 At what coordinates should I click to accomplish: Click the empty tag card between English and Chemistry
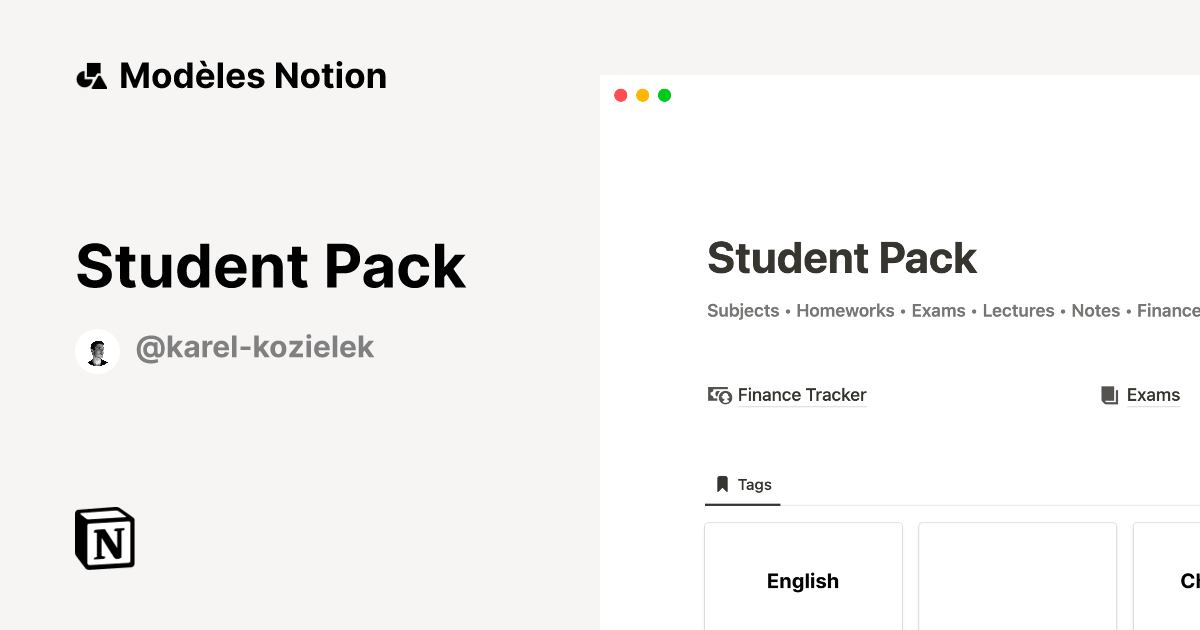click(1017, 580)
